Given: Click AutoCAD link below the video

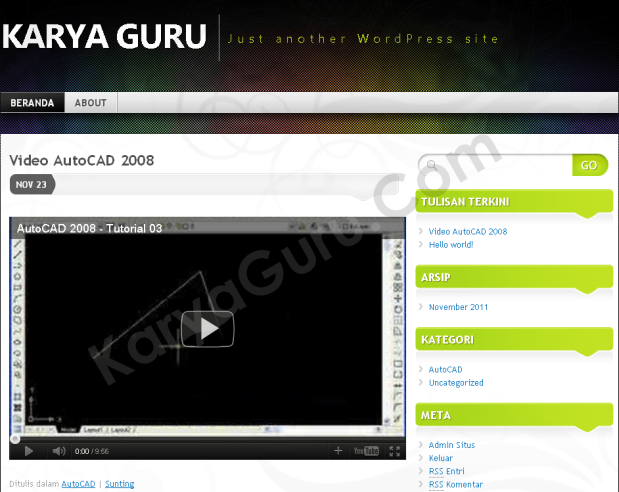Looking at the screenshot, I should (78, 484).
